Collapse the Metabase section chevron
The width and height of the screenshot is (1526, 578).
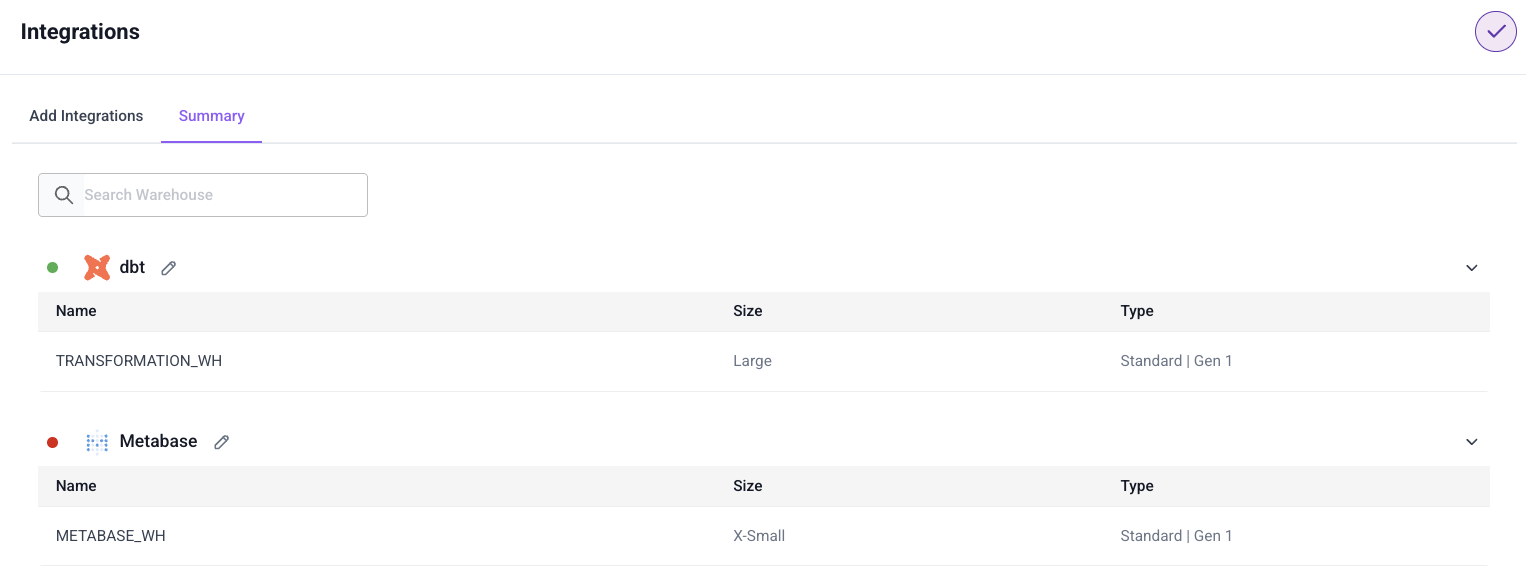[x=1471, y=442]
